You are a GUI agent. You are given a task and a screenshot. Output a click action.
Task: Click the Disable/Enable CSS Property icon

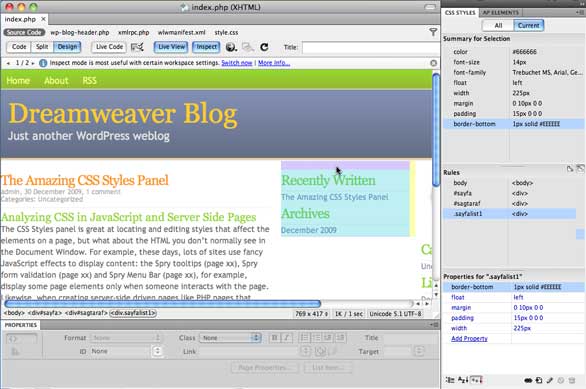[x=561, y=380]
